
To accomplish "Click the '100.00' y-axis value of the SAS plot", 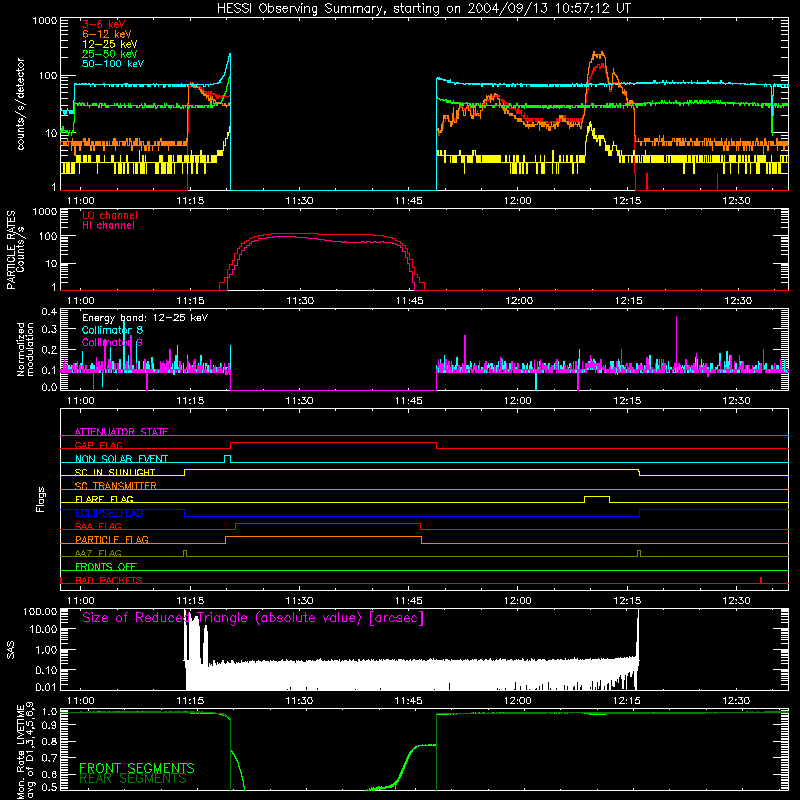I will pos(40,612).
